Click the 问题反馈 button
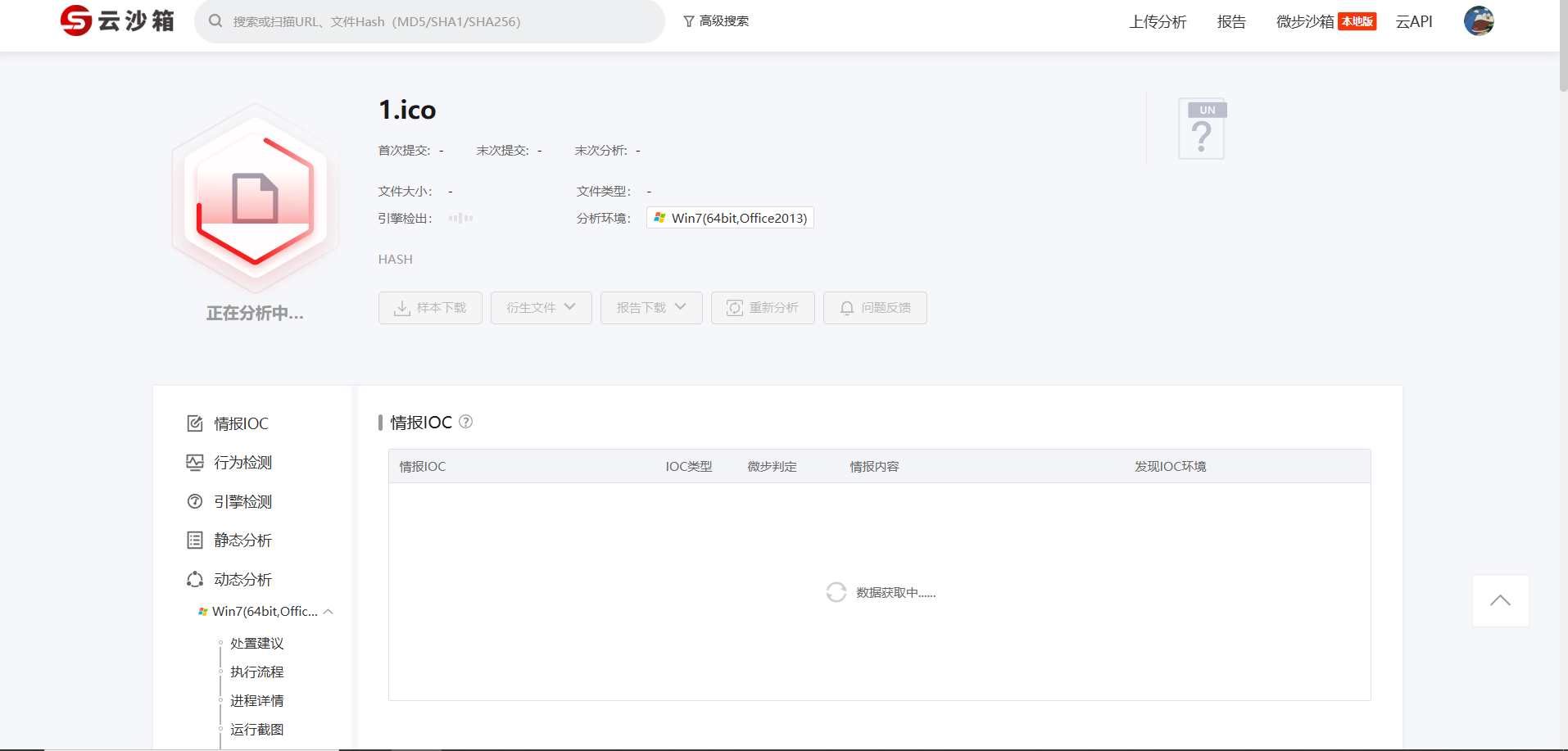This screenshot has height=751, width=1568. point(875,308)
